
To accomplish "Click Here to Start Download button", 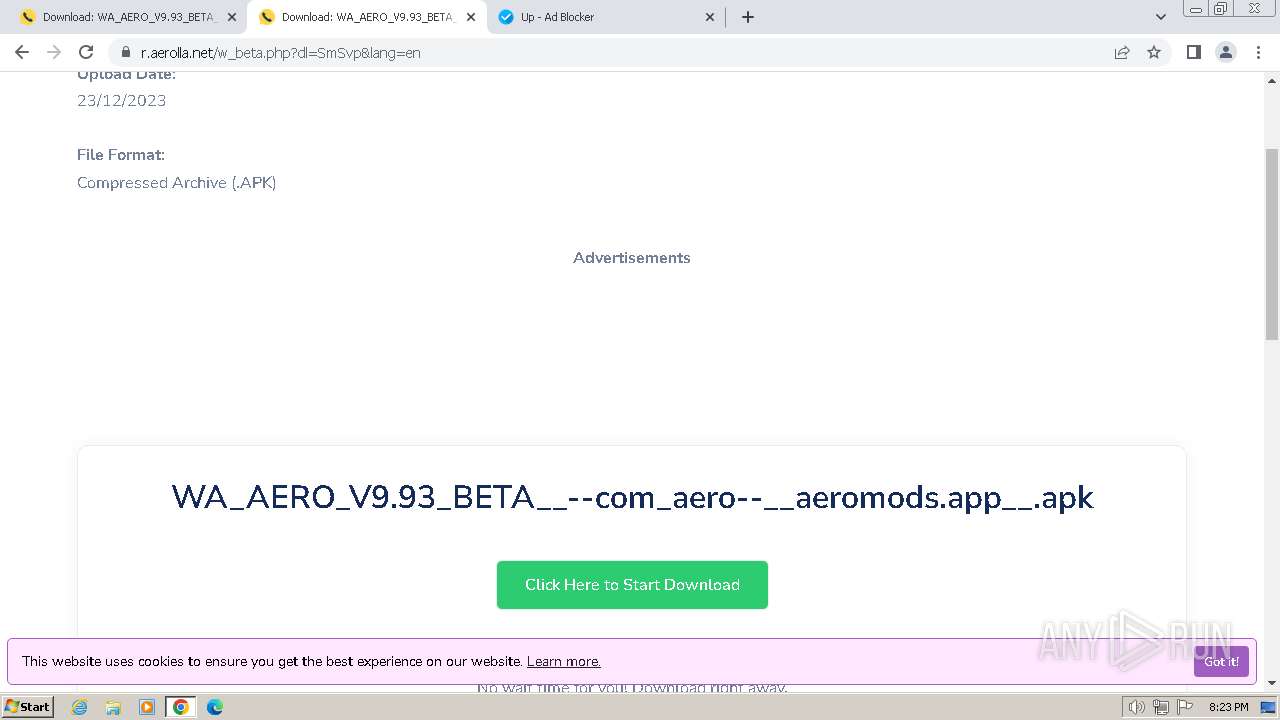I will coord(632,585).
